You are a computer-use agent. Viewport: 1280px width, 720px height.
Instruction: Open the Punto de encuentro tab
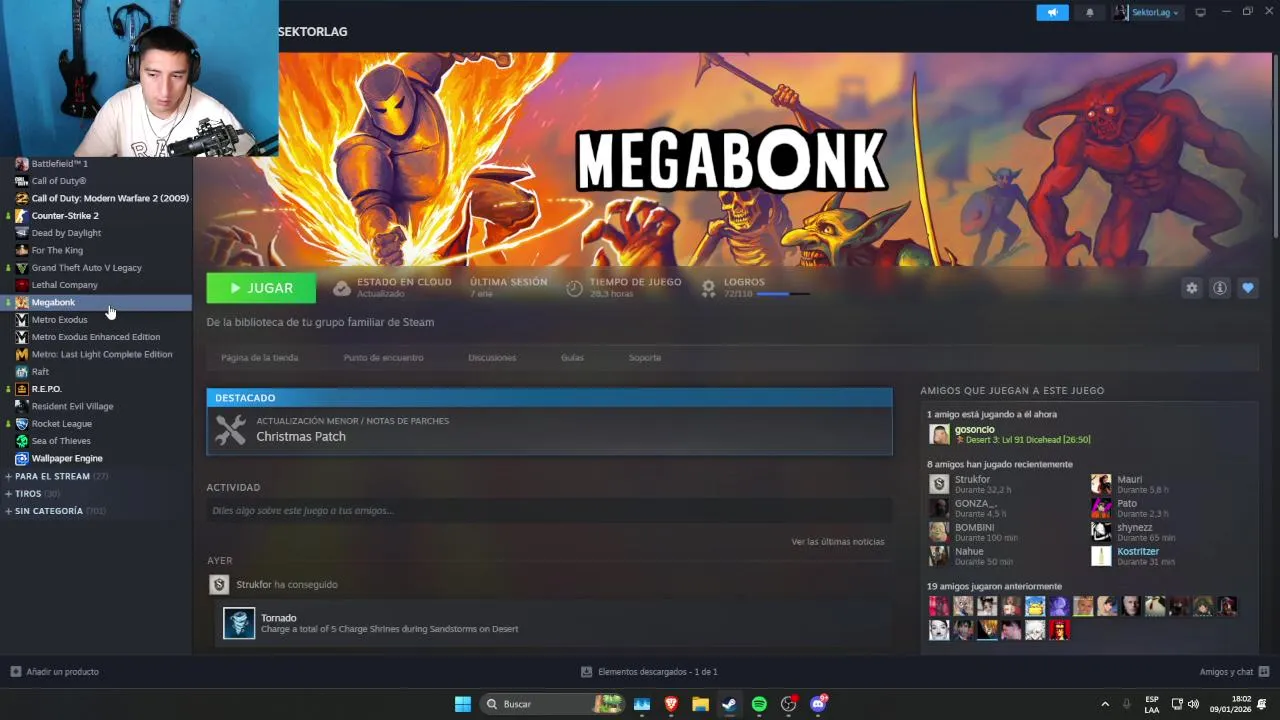(x=383, y=357)
